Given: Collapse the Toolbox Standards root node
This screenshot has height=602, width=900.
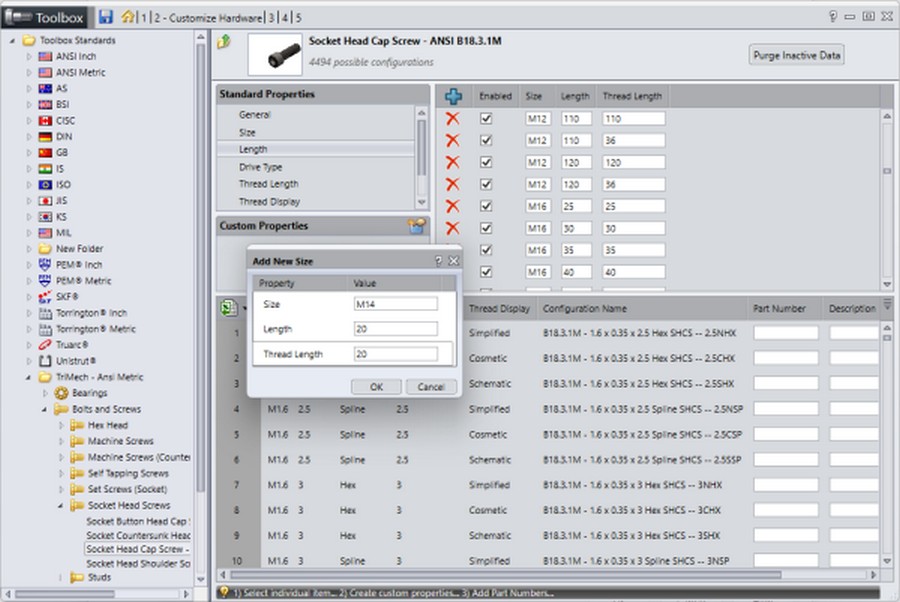Looking at the screenshot, I should click(x=12, y=41).
